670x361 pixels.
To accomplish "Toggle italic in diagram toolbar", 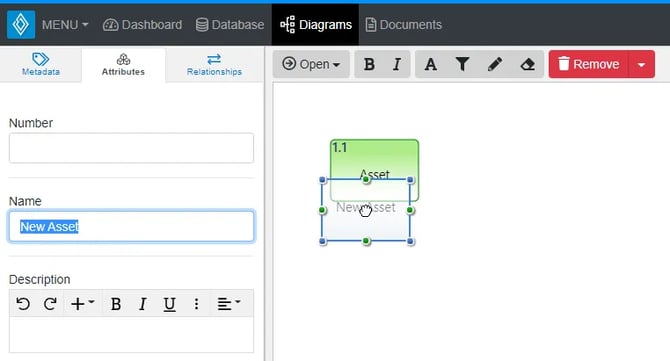I will 397,64.
